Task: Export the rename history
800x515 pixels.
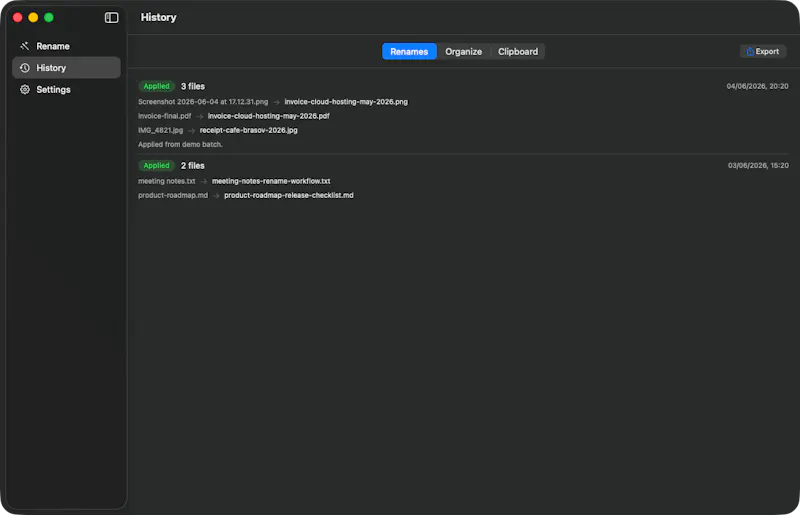Action: point(763,51)
